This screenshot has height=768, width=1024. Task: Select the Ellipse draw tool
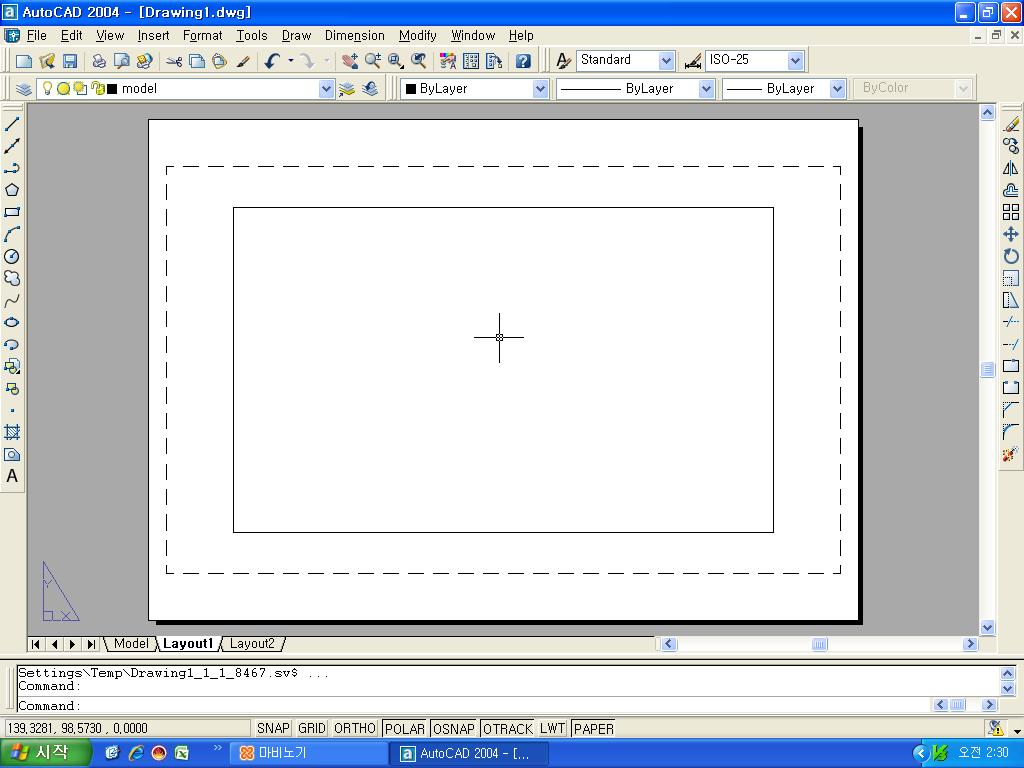click(x=12, y=322)
